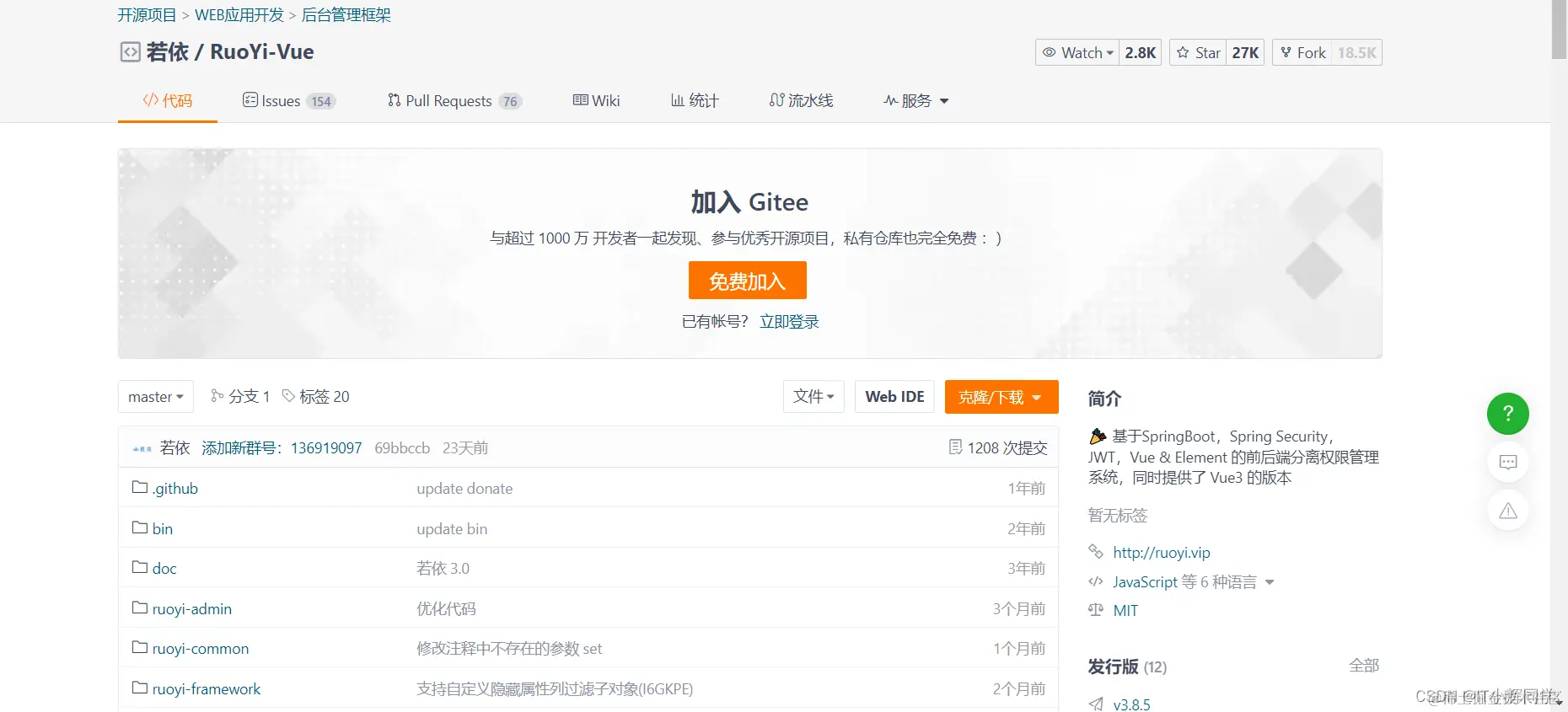Click the 标签 20 tags link

[325, 397]
